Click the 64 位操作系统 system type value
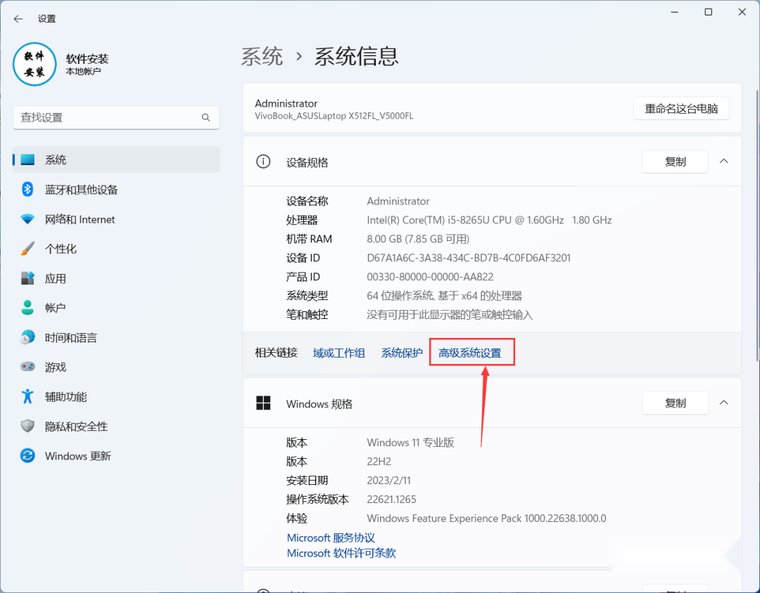The image size is (760, 593). click(444, 296)
